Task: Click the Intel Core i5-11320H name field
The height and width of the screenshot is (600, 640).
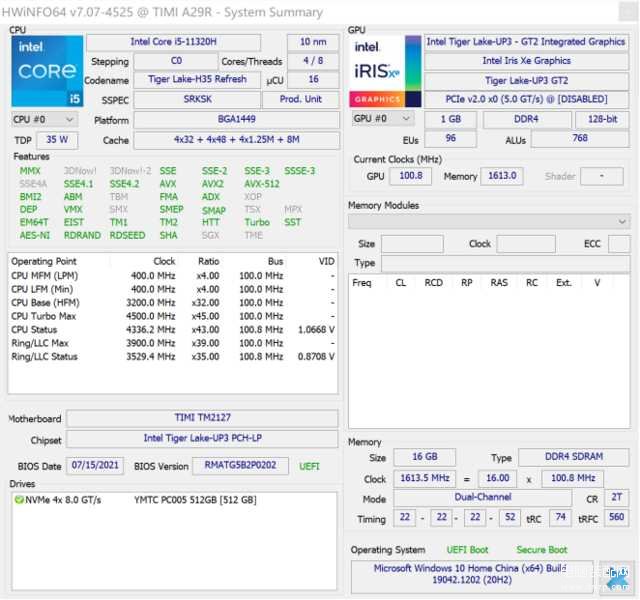Action: [x=173, y=42]
